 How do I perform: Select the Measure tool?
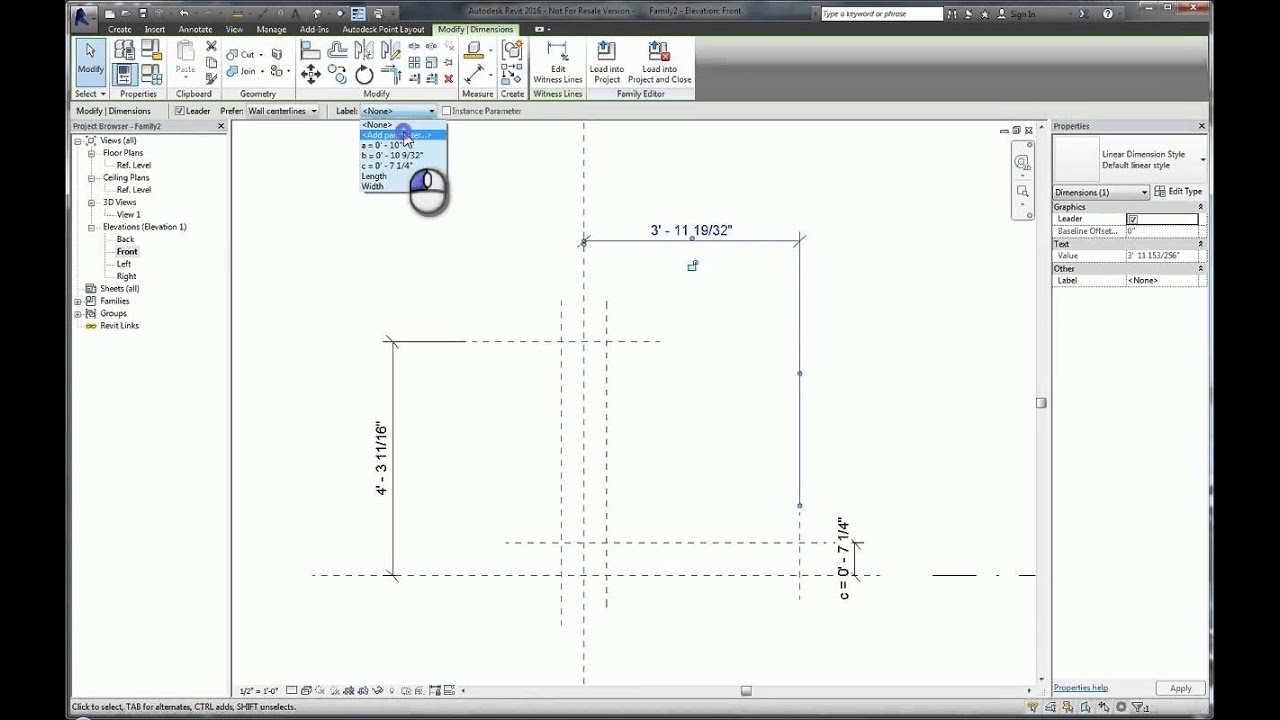[x=473, y=75]
